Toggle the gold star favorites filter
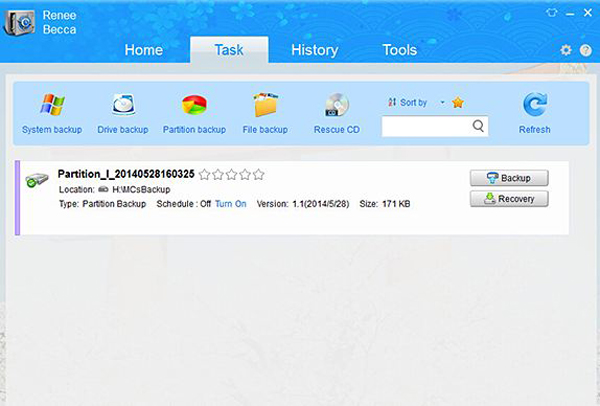The height and width of the screenshot is (406, 600). [x=458, y=102]
